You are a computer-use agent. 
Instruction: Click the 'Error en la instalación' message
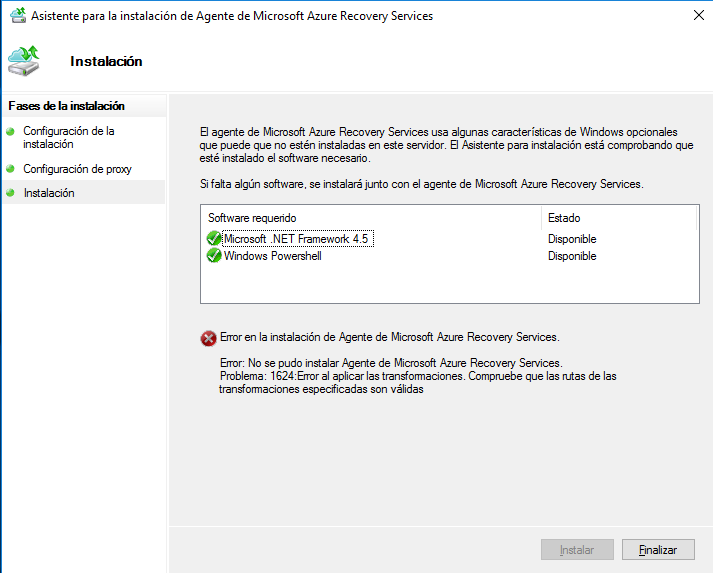coord(390,337)
